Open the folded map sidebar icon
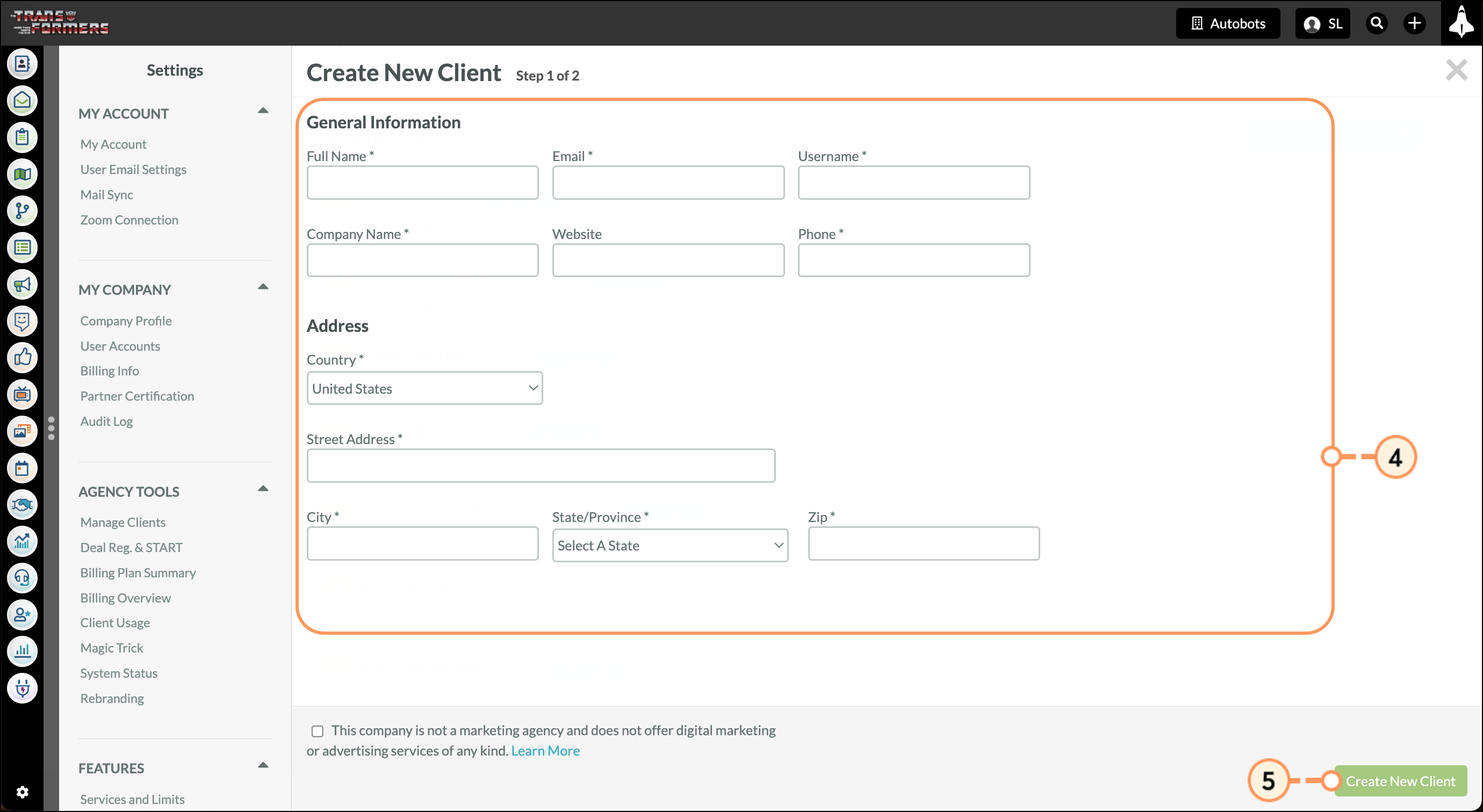The height and width of the screenshot is (812, 1483). tap(22, 174)
